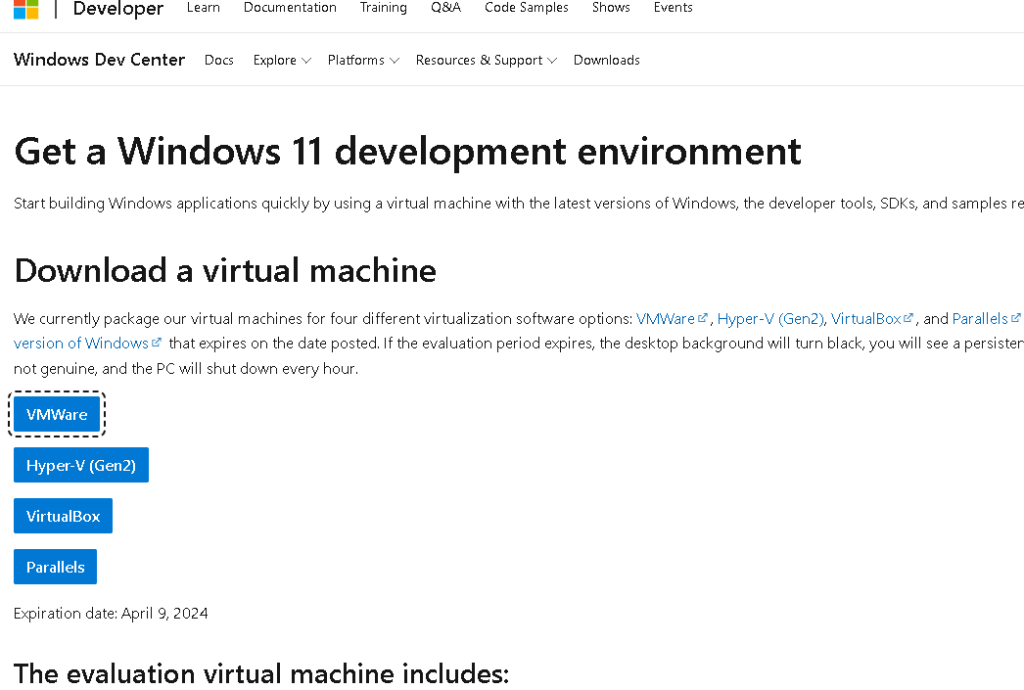Screen dimensions: 1024x690
Task: Open the Training nav link
Action: coord(383,8)
